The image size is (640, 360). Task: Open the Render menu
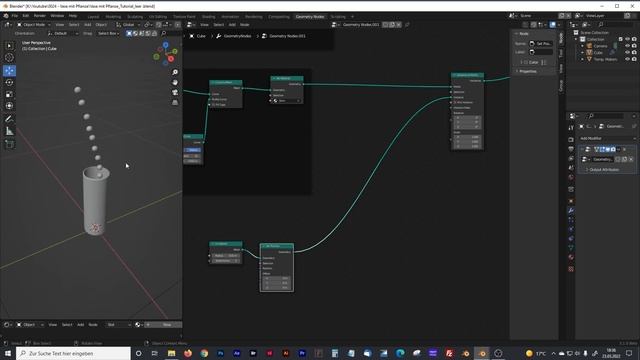coord(40,16)
